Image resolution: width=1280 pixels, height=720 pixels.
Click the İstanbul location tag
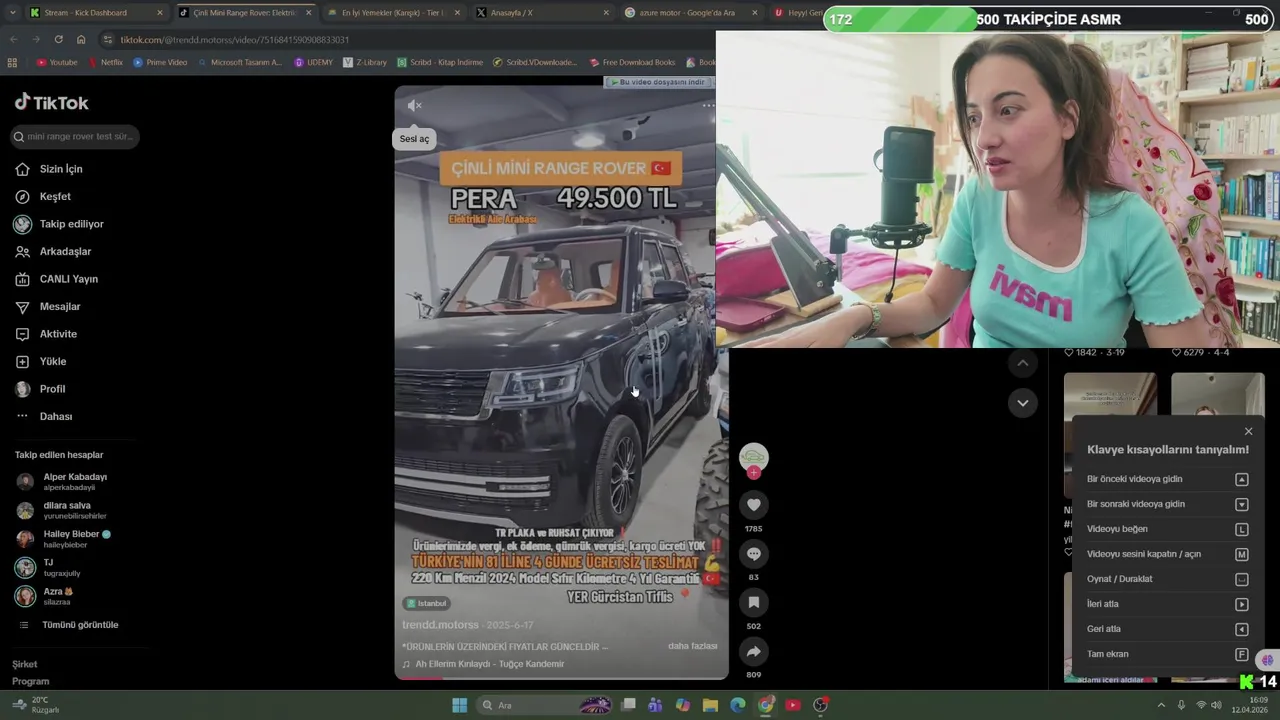coord(426,603)
